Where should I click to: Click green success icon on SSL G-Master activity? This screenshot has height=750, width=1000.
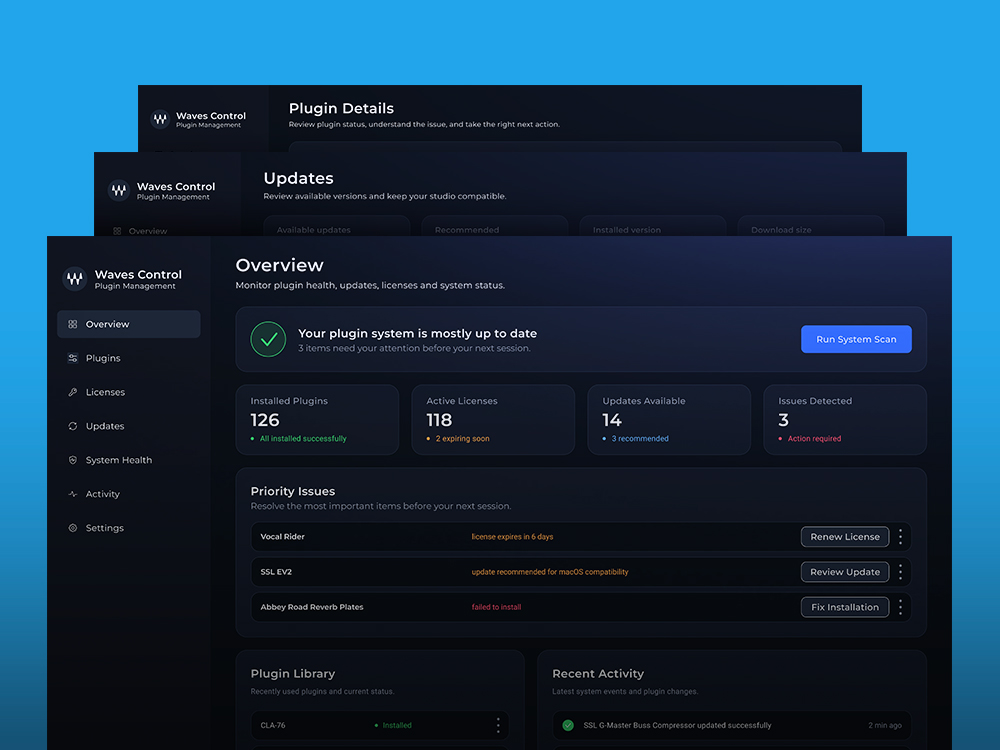[568, 725]
